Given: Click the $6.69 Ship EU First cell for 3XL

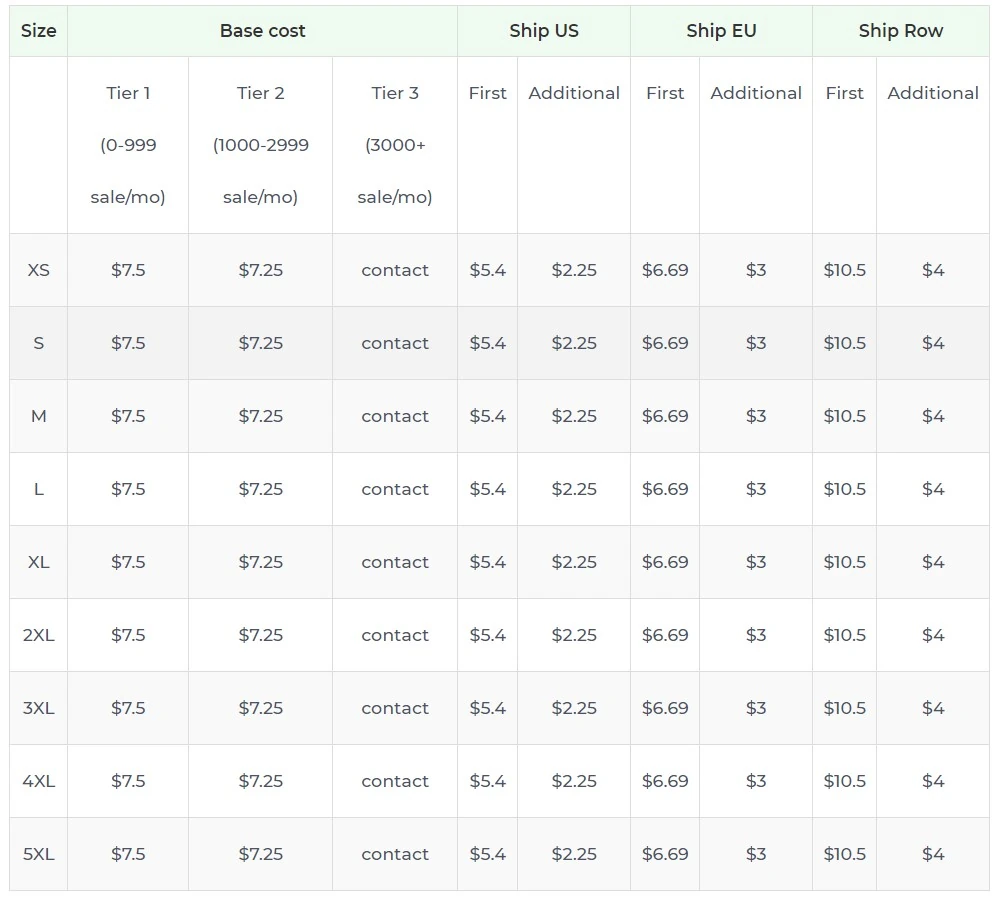Looking at the screenshot, I should (x=665, y=708).
